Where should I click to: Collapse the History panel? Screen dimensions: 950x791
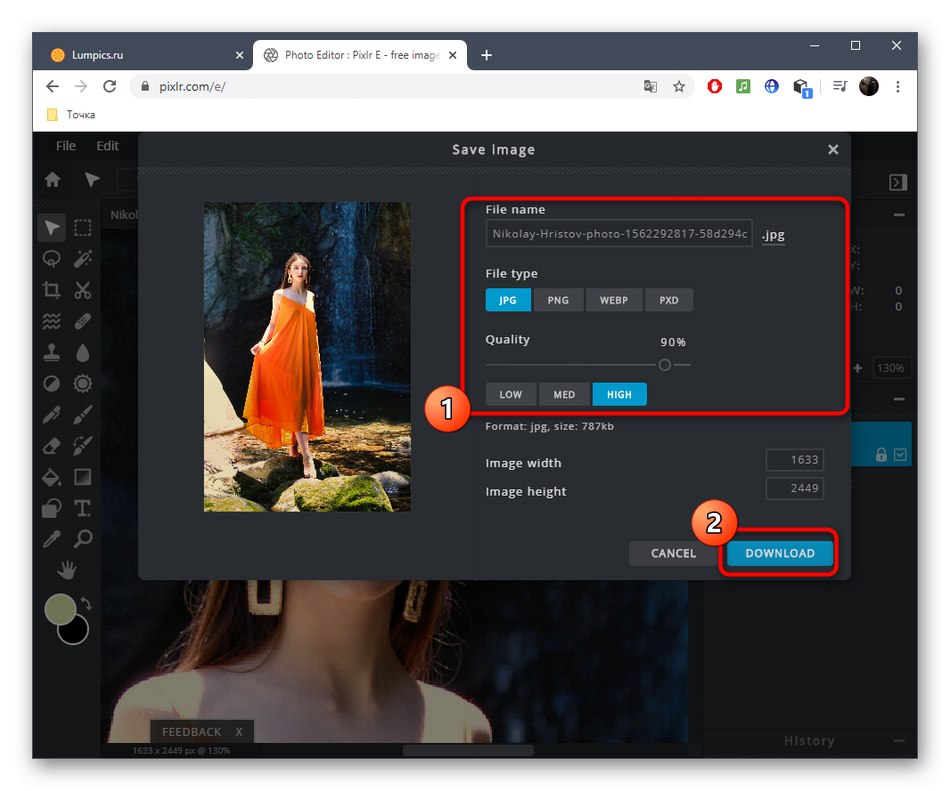(899, 741)
